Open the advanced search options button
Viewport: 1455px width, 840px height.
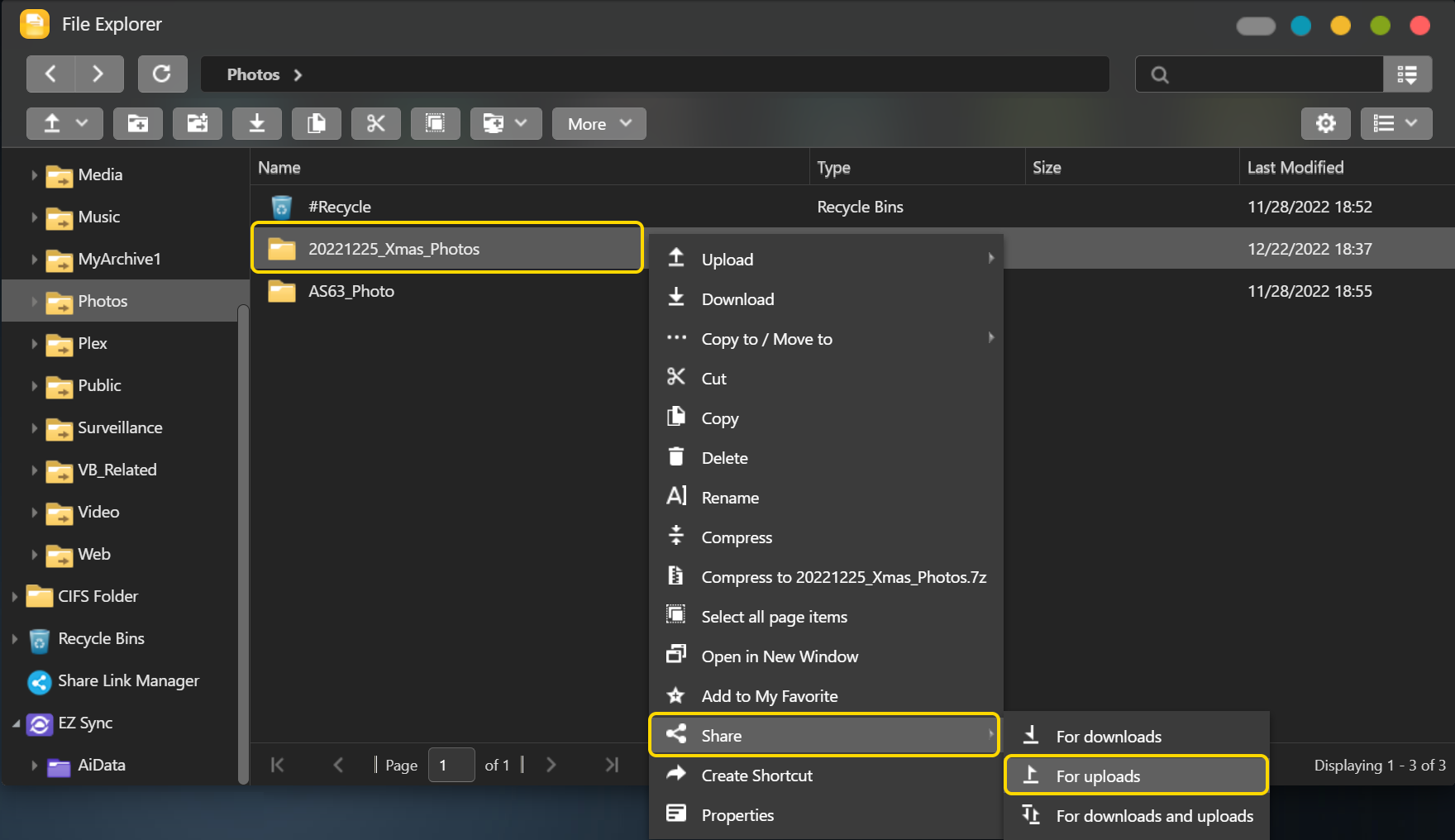click(x=1407, y=74)
